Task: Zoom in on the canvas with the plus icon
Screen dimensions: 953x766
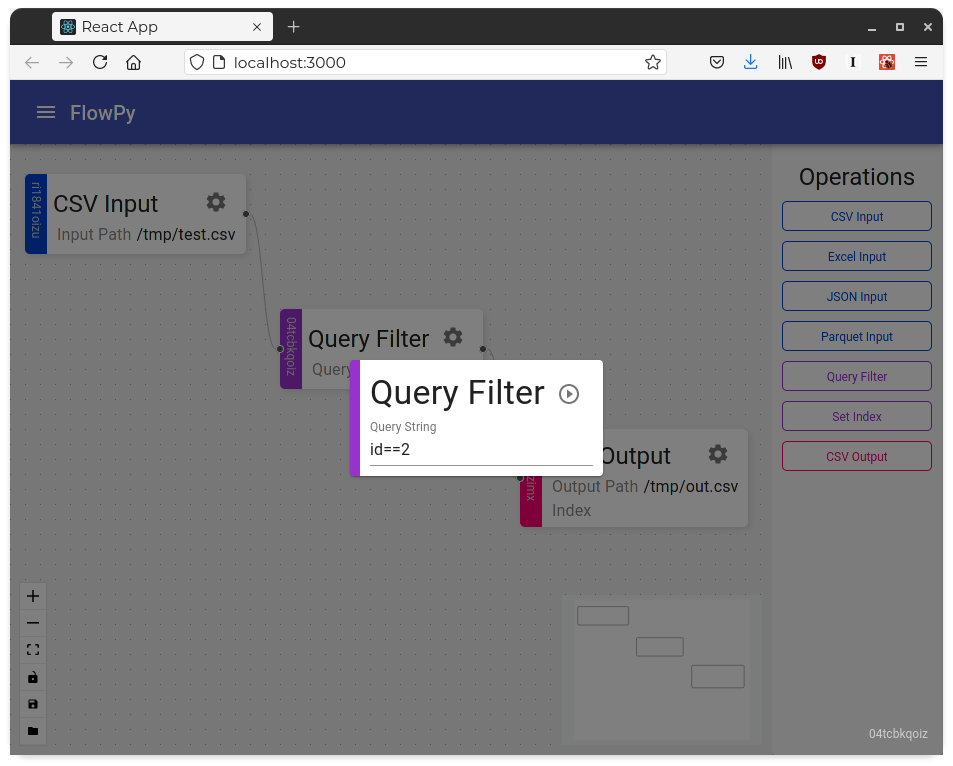Action: (32, 595)
